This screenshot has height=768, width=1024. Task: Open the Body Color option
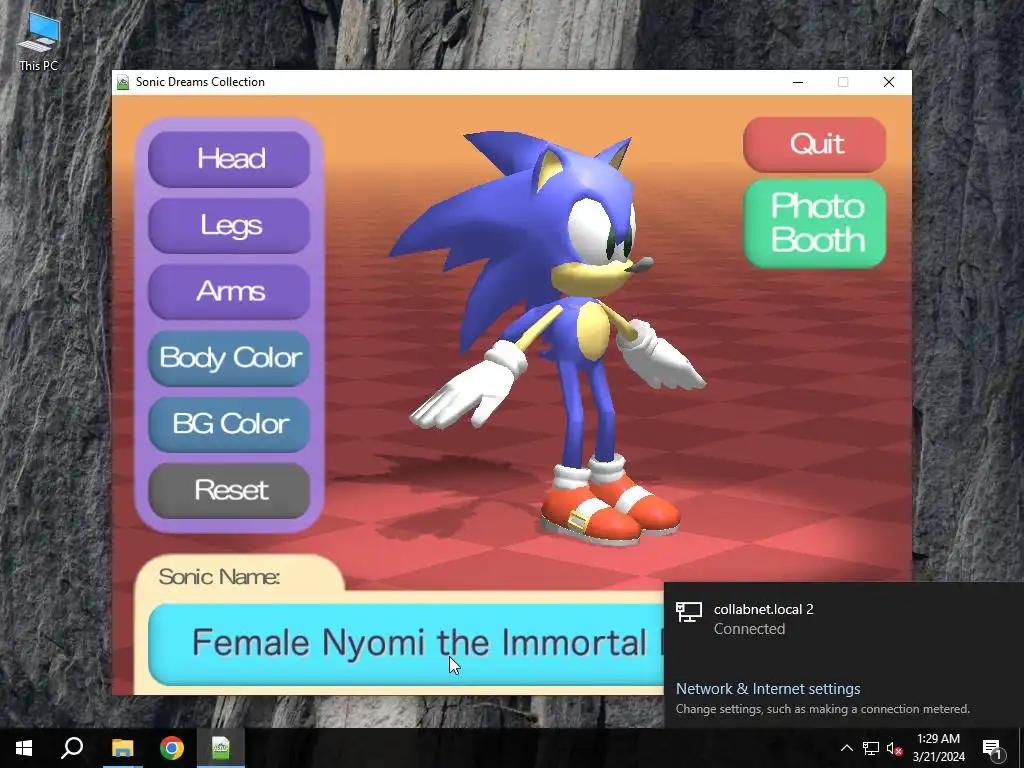229,359
